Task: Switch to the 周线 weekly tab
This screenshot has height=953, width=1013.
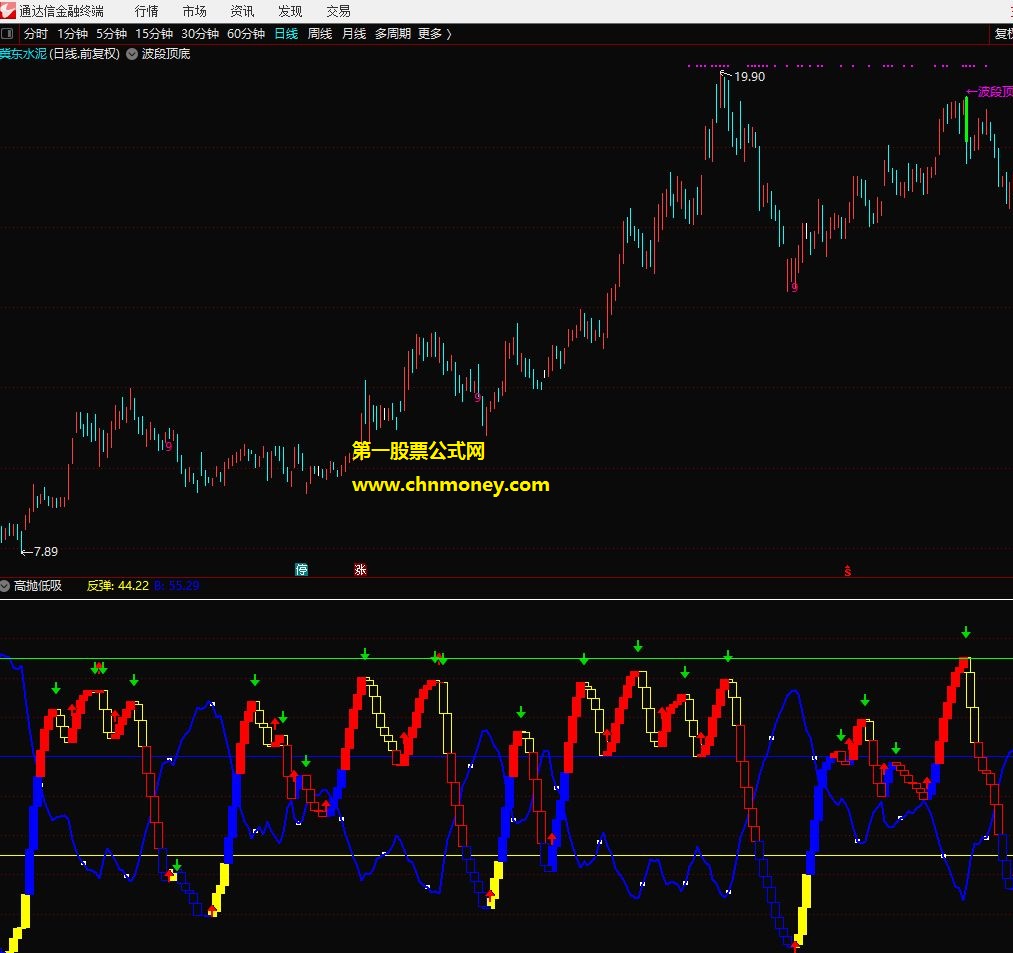Action: [x=320, y=34]
